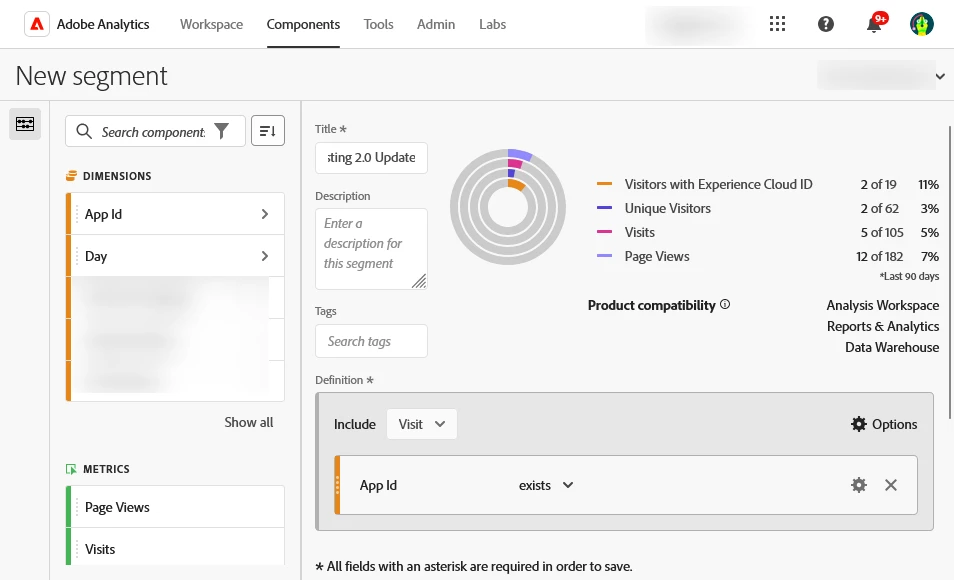Open the exists operator dropdown
This screenshot has width=954, height=580.
[x=546, y=485]
